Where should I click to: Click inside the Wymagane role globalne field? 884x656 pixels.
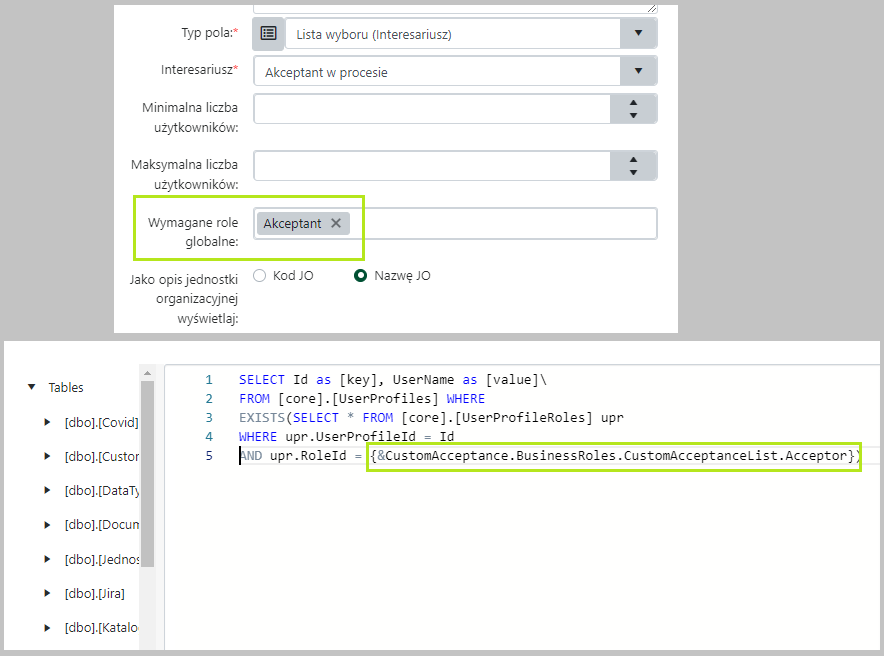500,224
